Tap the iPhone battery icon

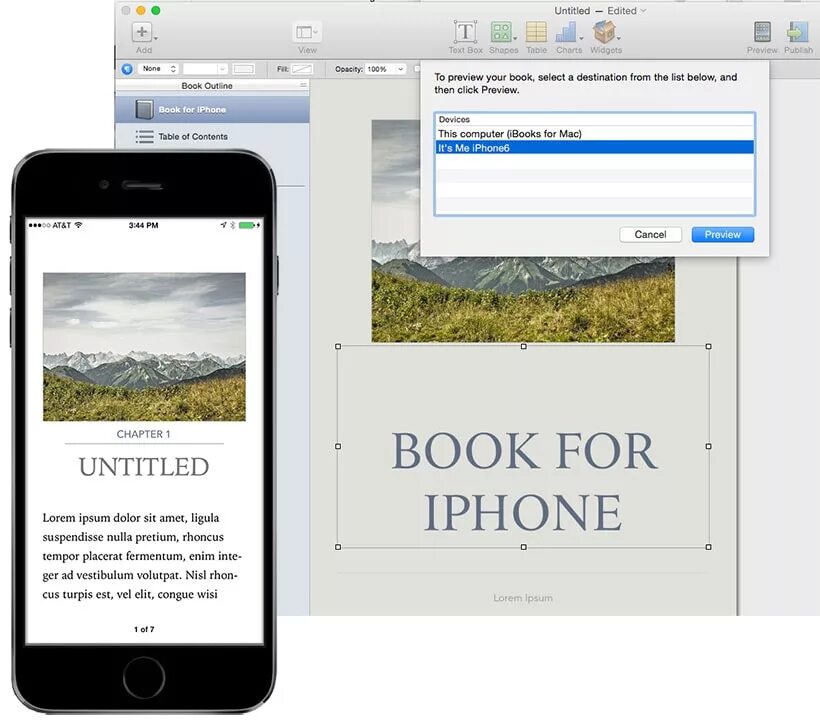[247, 225]
